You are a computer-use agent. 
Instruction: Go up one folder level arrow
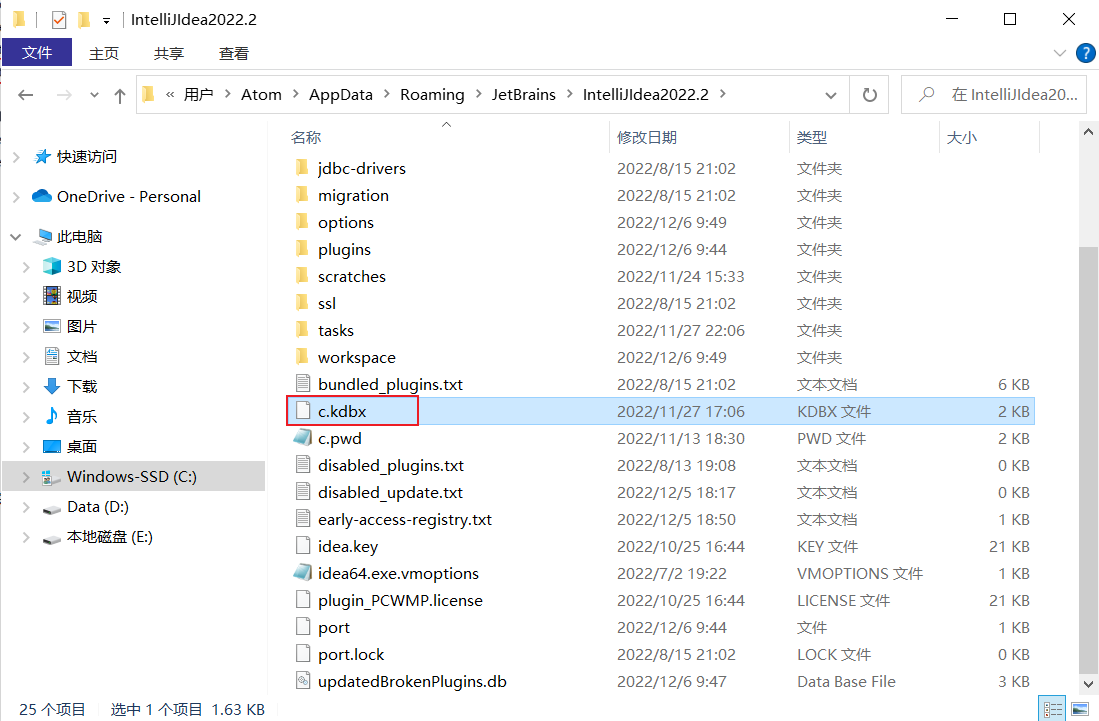click(x=120, y=95)
